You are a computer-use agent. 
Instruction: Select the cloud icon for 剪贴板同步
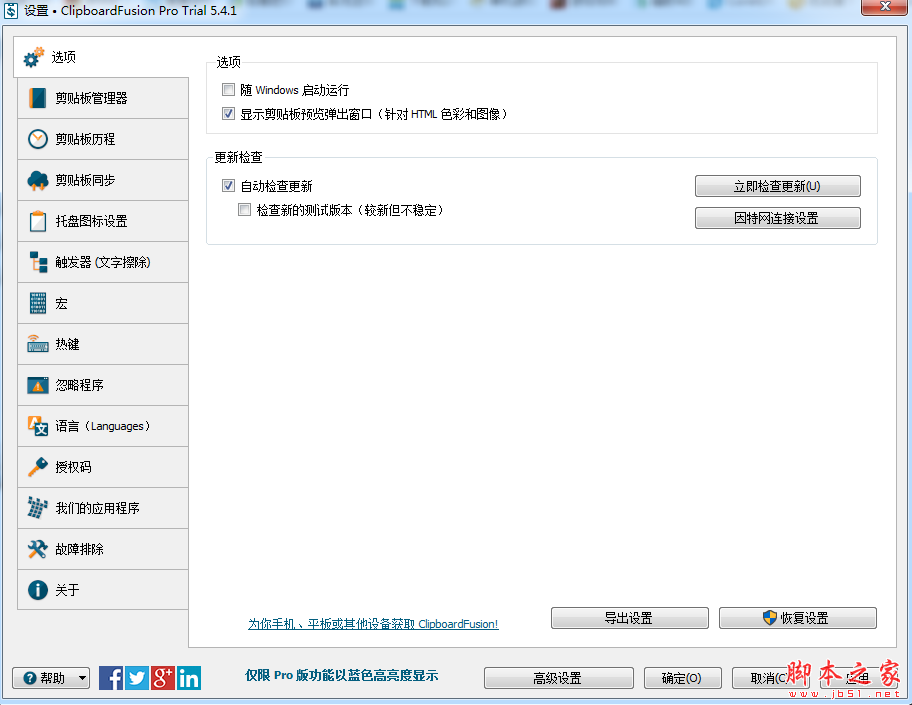point(38,180)
